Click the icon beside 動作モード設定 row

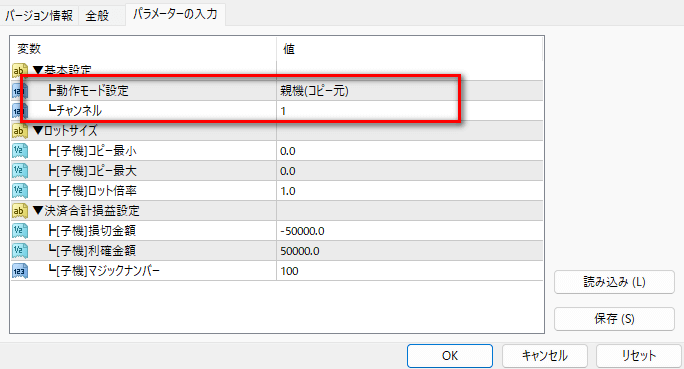[20, 91]
